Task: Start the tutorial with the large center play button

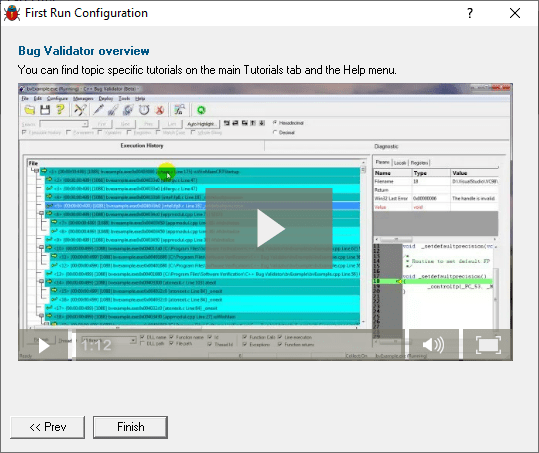Action: [269, 228]
